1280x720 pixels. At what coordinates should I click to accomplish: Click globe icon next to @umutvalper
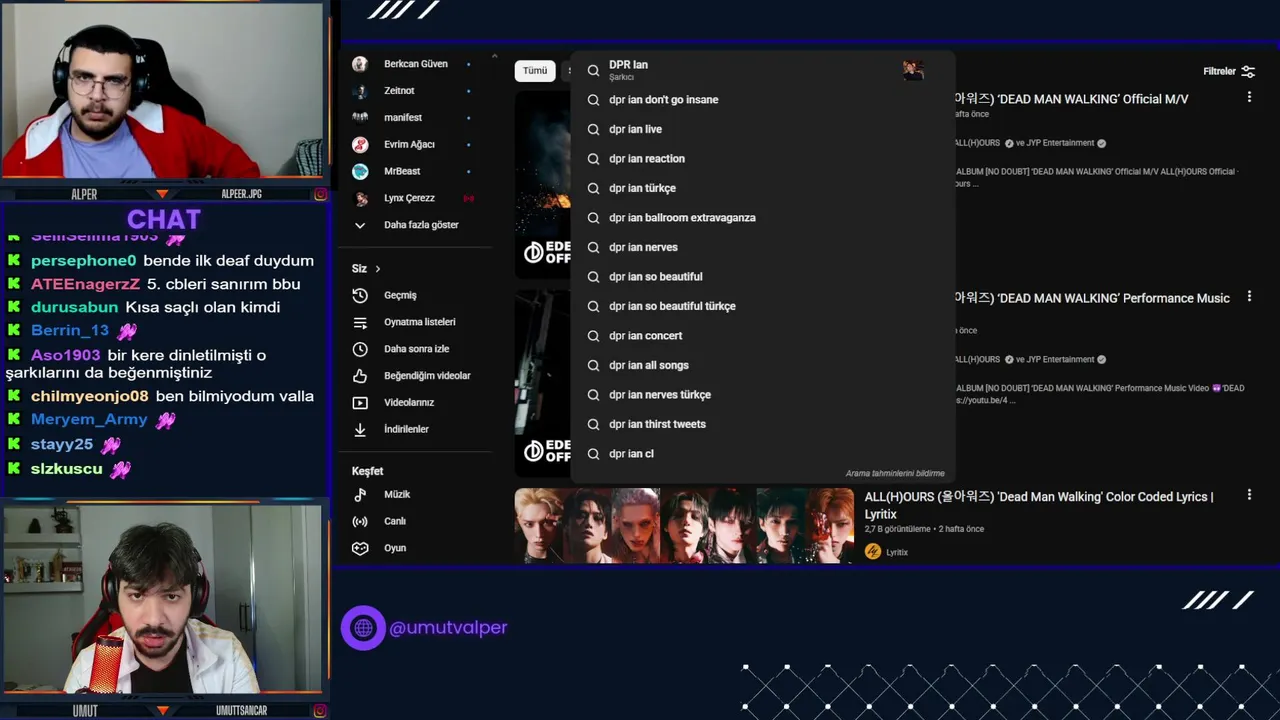[363, 628]
